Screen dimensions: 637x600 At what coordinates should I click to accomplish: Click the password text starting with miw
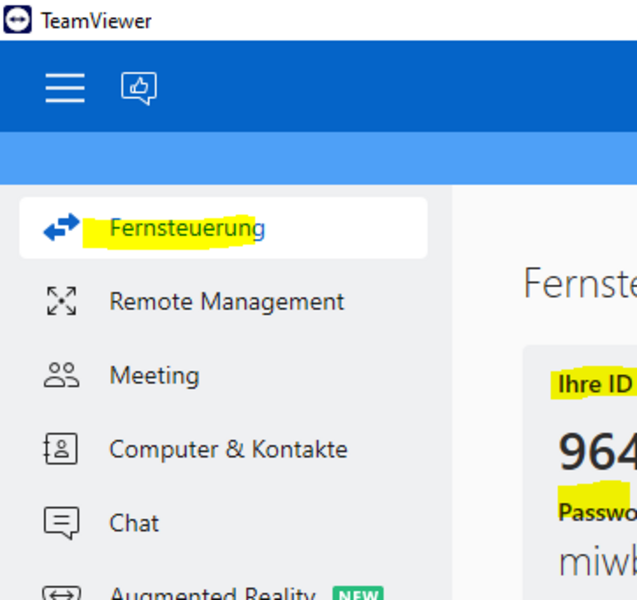point(598,562)
